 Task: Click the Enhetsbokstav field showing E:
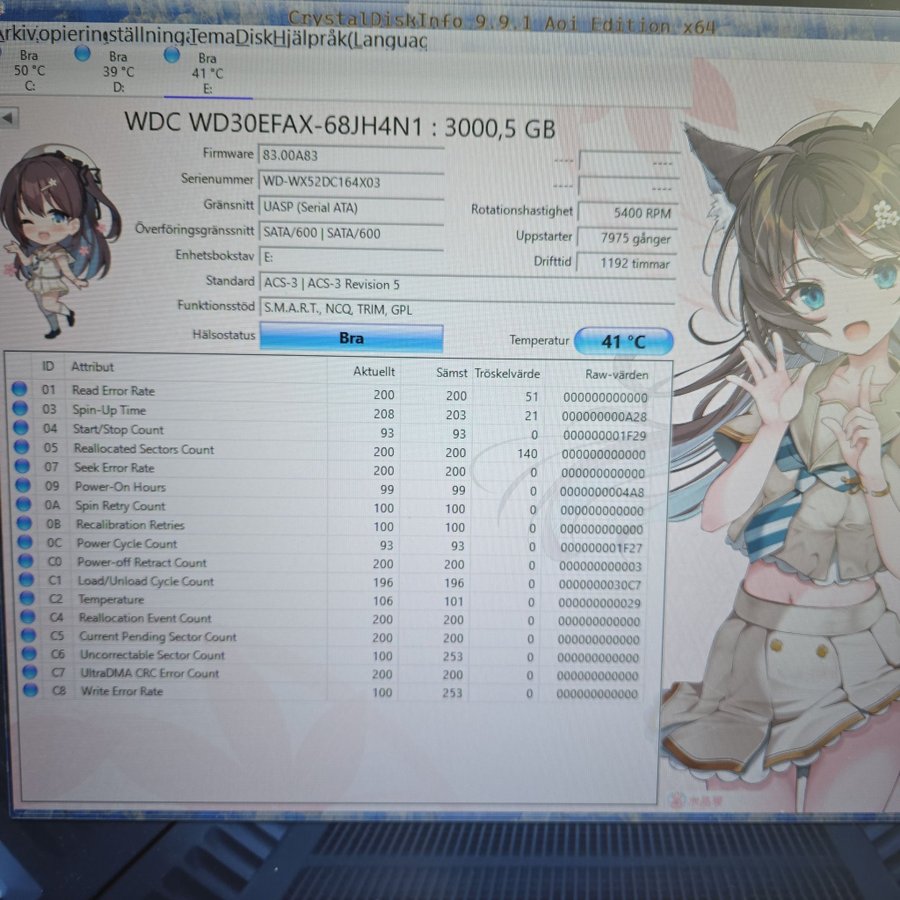[x=351, y=257]
